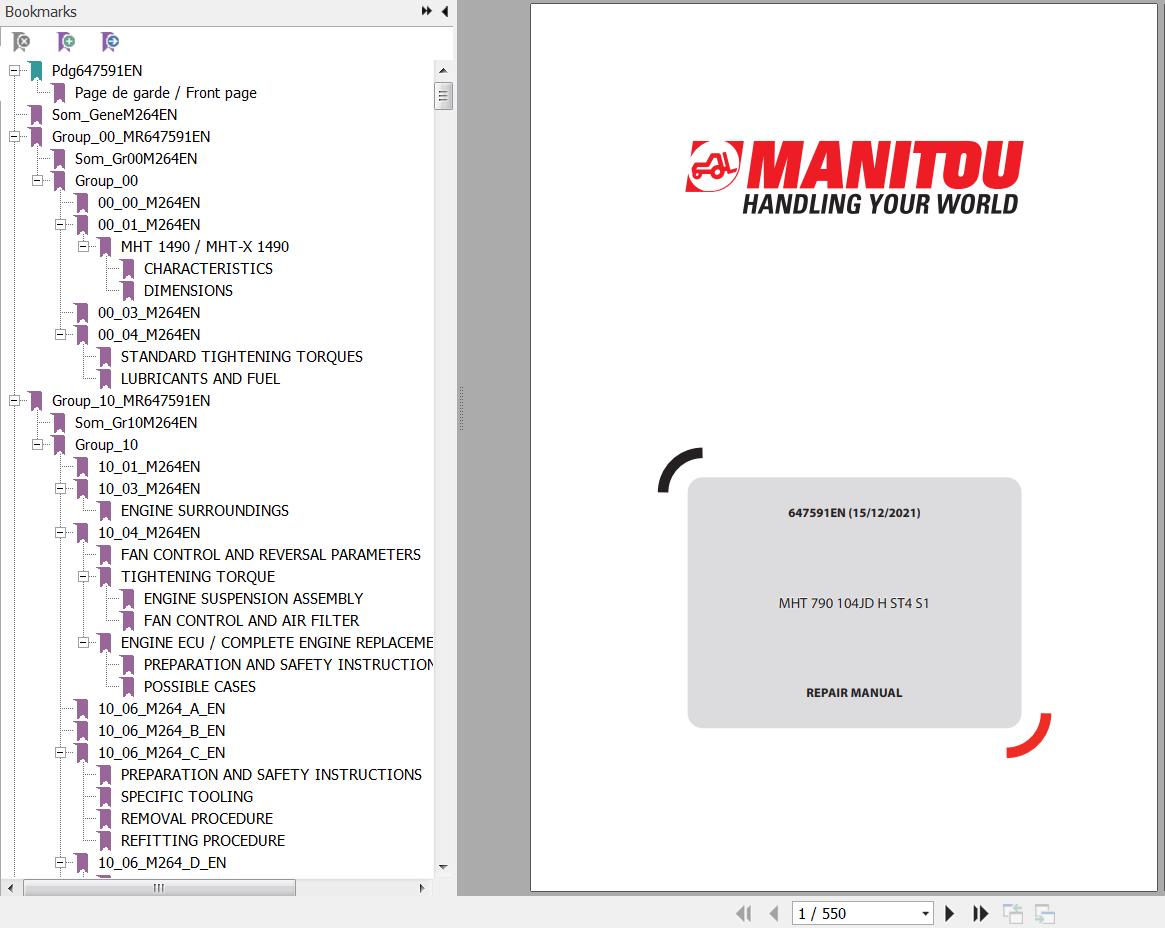Collapse the Group_00_MR647591EN bookmark
Image resolution: width=1165 pixels, height=928 pixels.
tap(14, 137)
